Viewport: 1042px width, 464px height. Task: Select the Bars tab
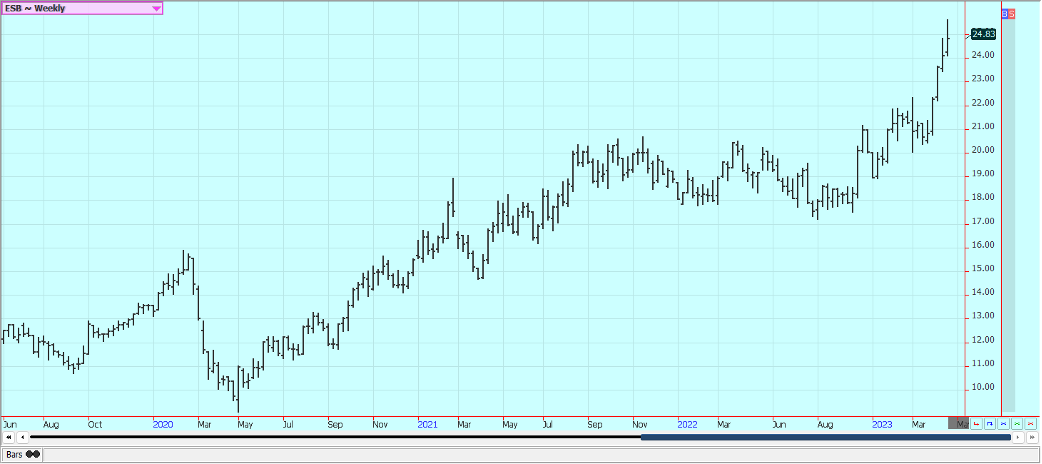click(22, 454)
